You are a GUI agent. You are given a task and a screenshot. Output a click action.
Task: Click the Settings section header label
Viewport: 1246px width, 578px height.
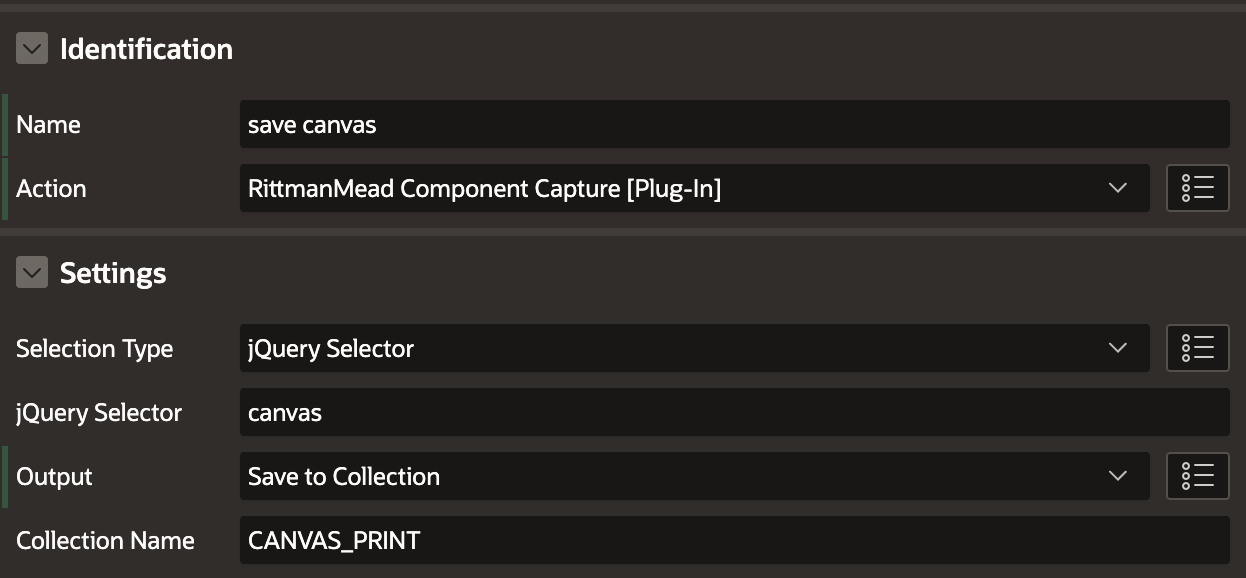pyautogui.click(x=113, y=272)
